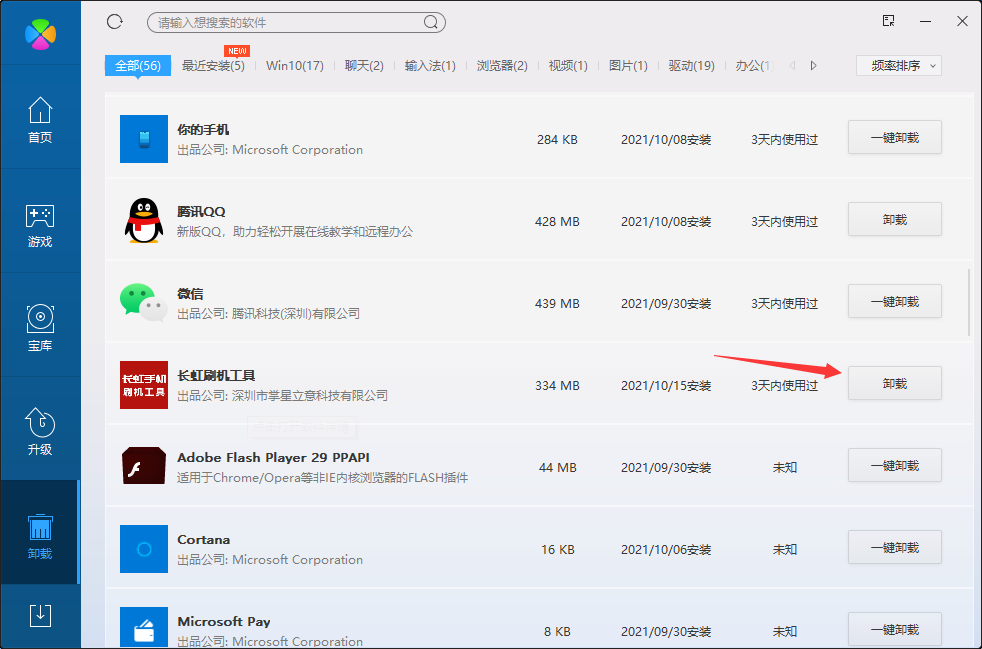
Task: Open the 游戏 games section
Action: (x=40, y=226)
